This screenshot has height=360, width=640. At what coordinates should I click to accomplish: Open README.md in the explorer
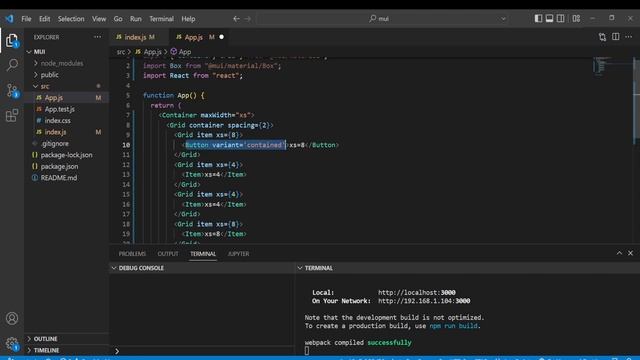pos(59,178)
